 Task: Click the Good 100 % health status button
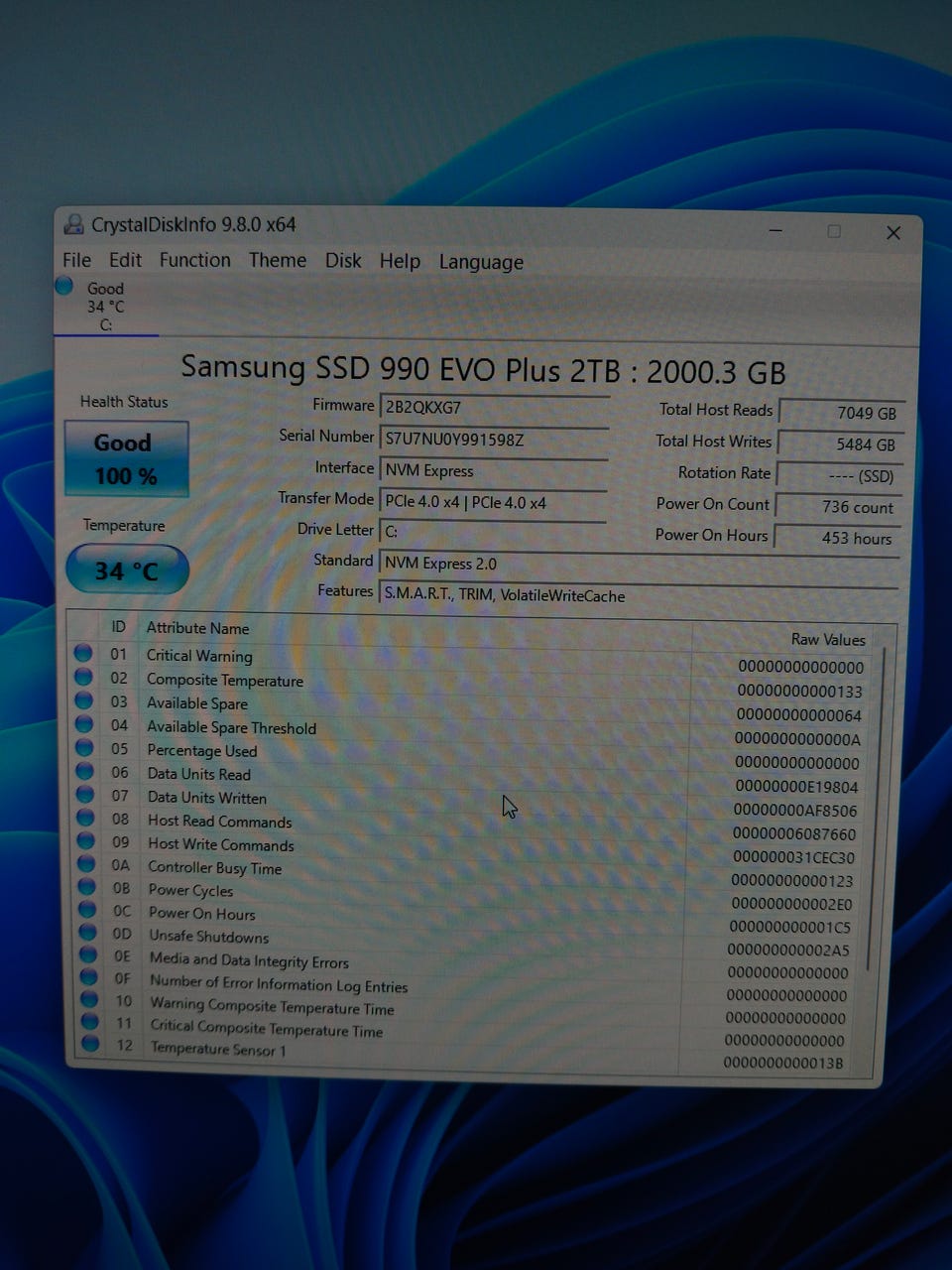126,458
